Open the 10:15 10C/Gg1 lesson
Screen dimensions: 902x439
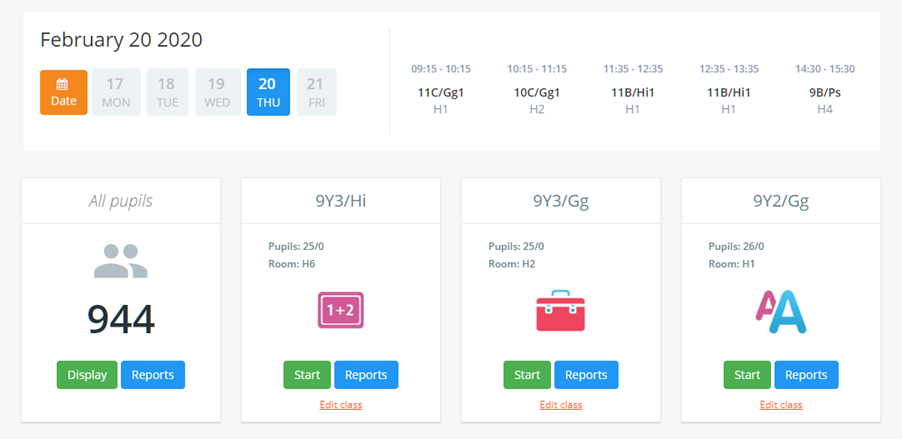tap(537, 89)
